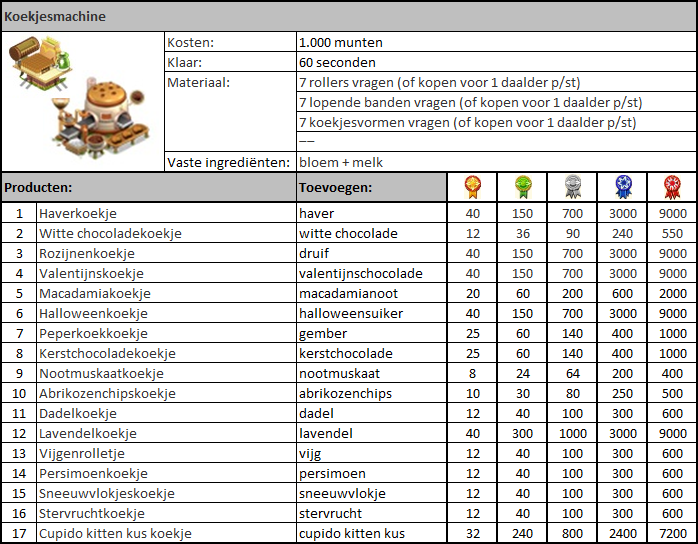This screenshot has width=698, height=544.
Task: Click the bloem + melk ingredients cell
Action: [x=341, y=162]
